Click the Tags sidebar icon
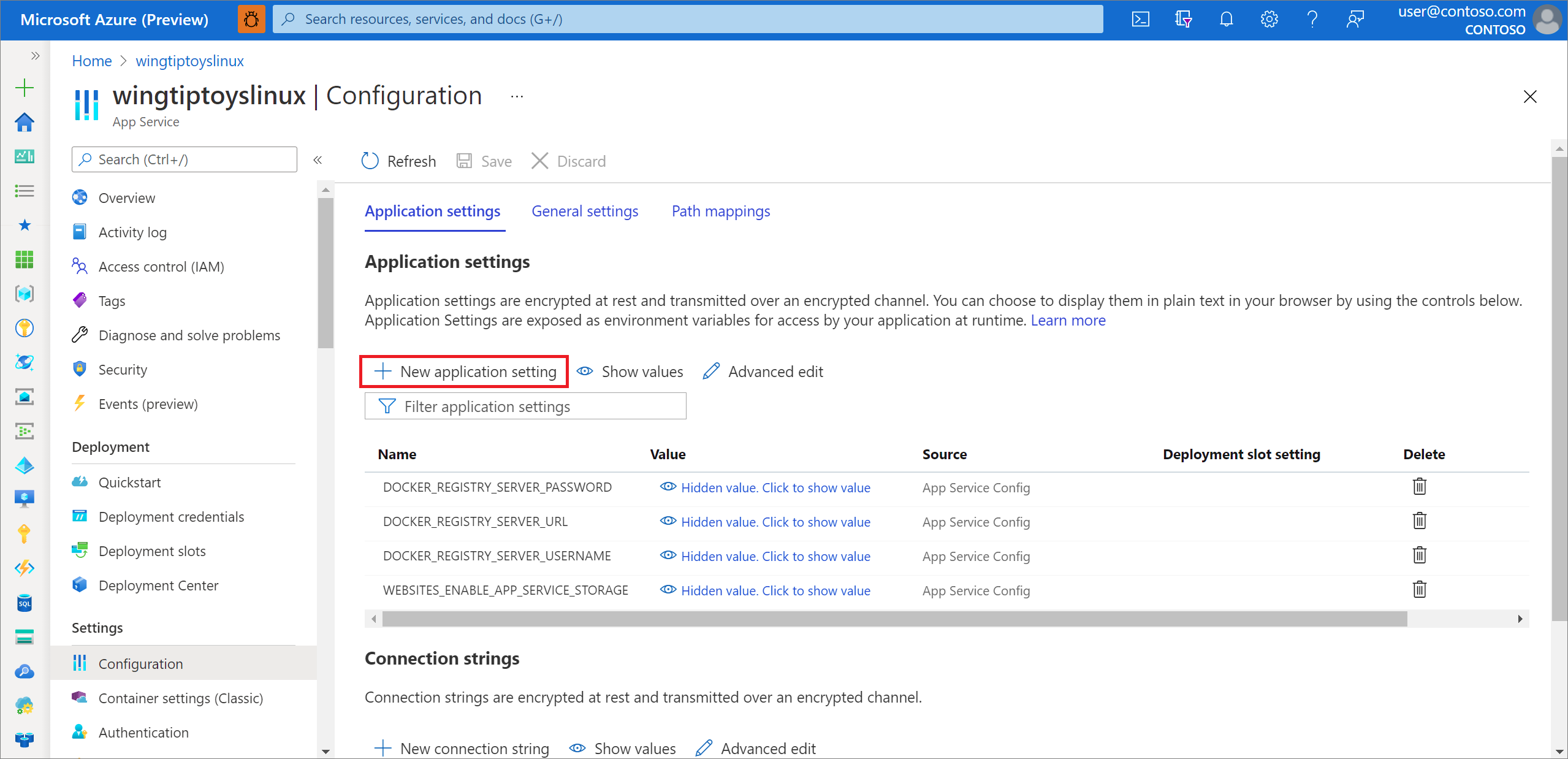This screenshot has height=759, width=1568. click(79, 301)
